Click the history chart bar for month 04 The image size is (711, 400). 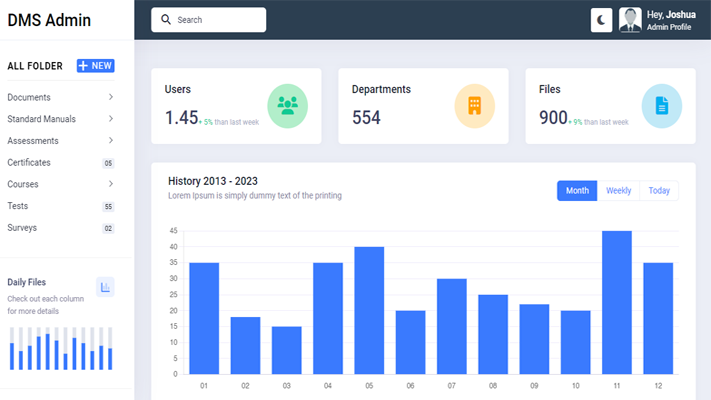tap(328, 318)
